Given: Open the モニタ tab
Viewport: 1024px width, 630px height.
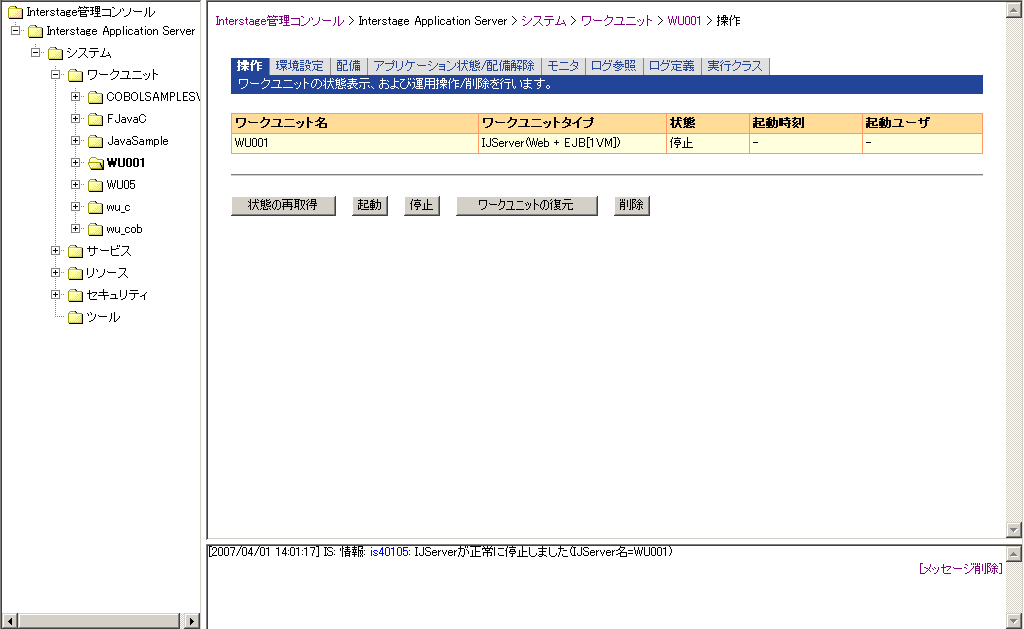Looking at the screenshot, I should pos(563,66).
